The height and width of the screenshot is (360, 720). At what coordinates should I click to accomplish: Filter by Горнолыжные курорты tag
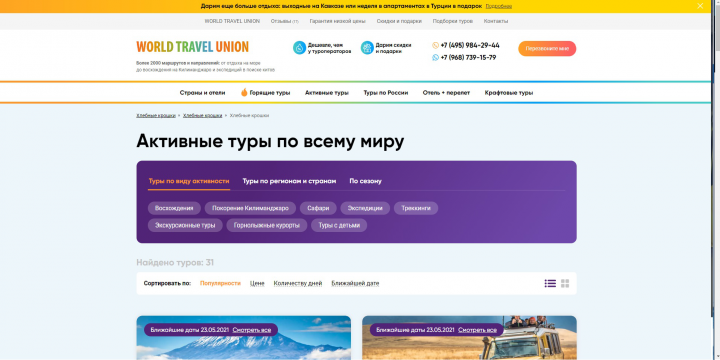tap(267, 225)
